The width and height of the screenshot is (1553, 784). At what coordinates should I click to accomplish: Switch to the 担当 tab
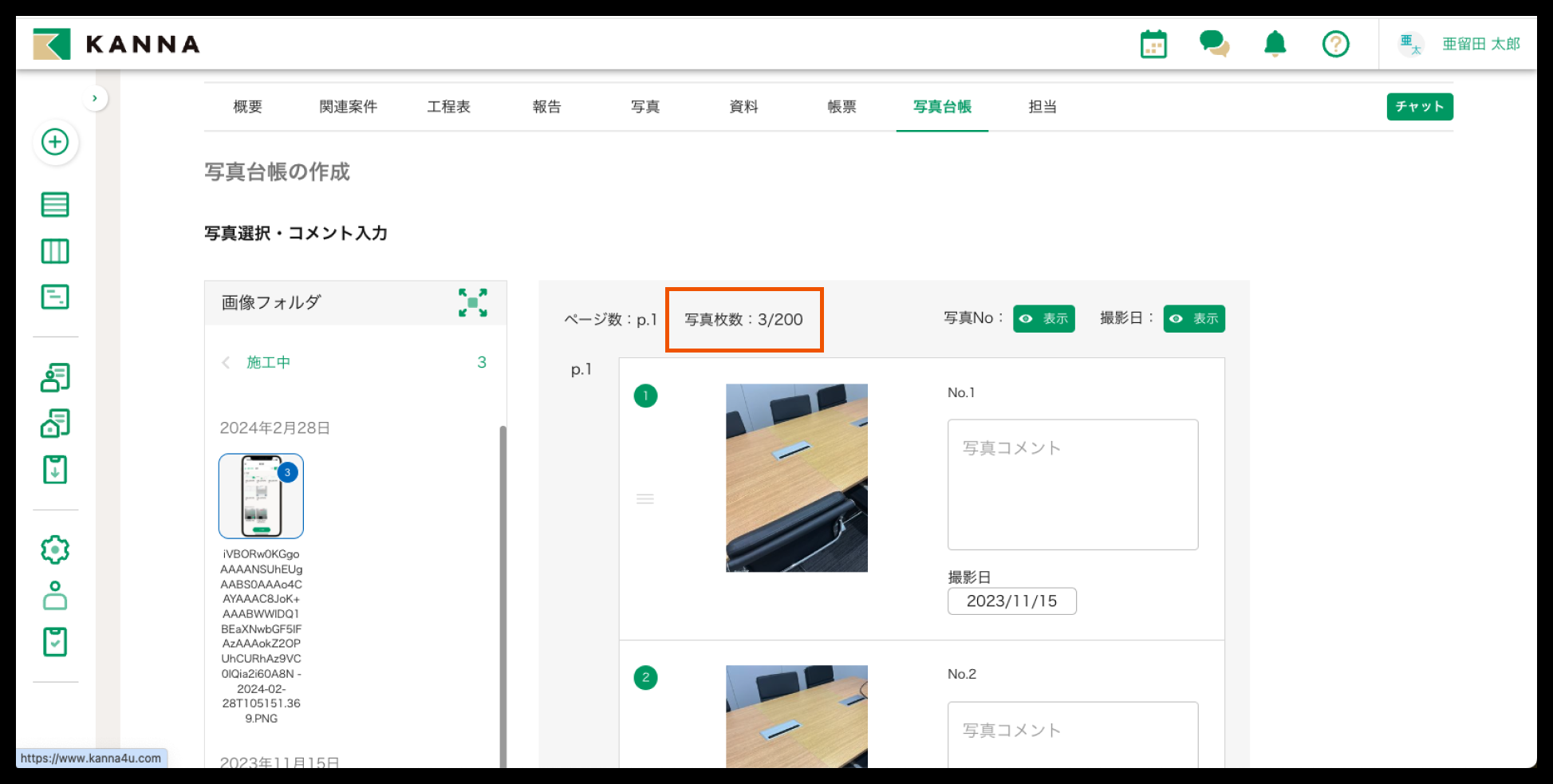[x=1043, y=107]
